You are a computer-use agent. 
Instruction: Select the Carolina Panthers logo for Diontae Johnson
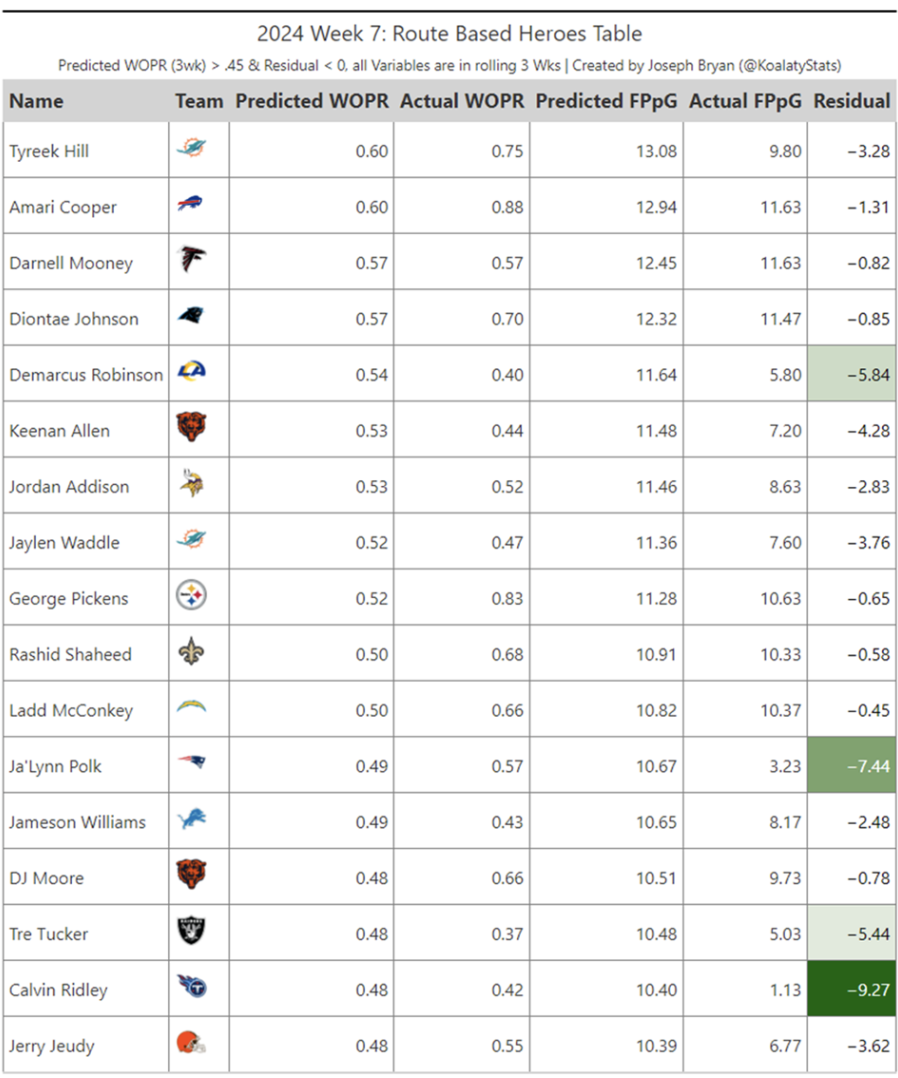[190, 318]
